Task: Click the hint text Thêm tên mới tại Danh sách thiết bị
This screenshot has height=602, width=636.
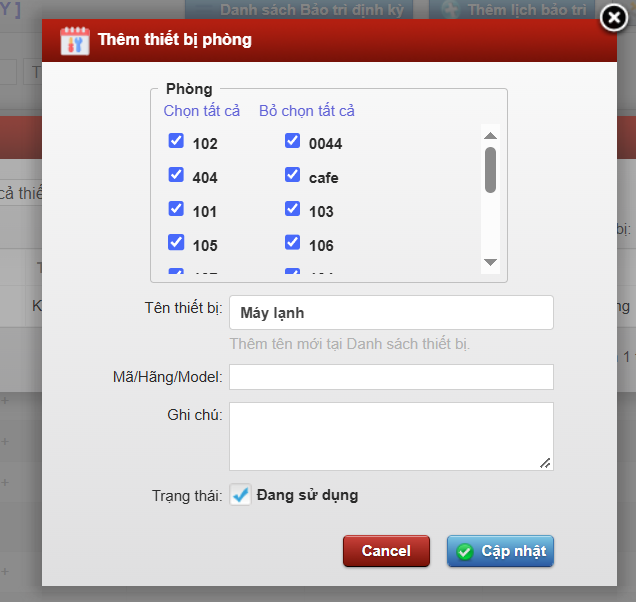Action: click(350, 344)
